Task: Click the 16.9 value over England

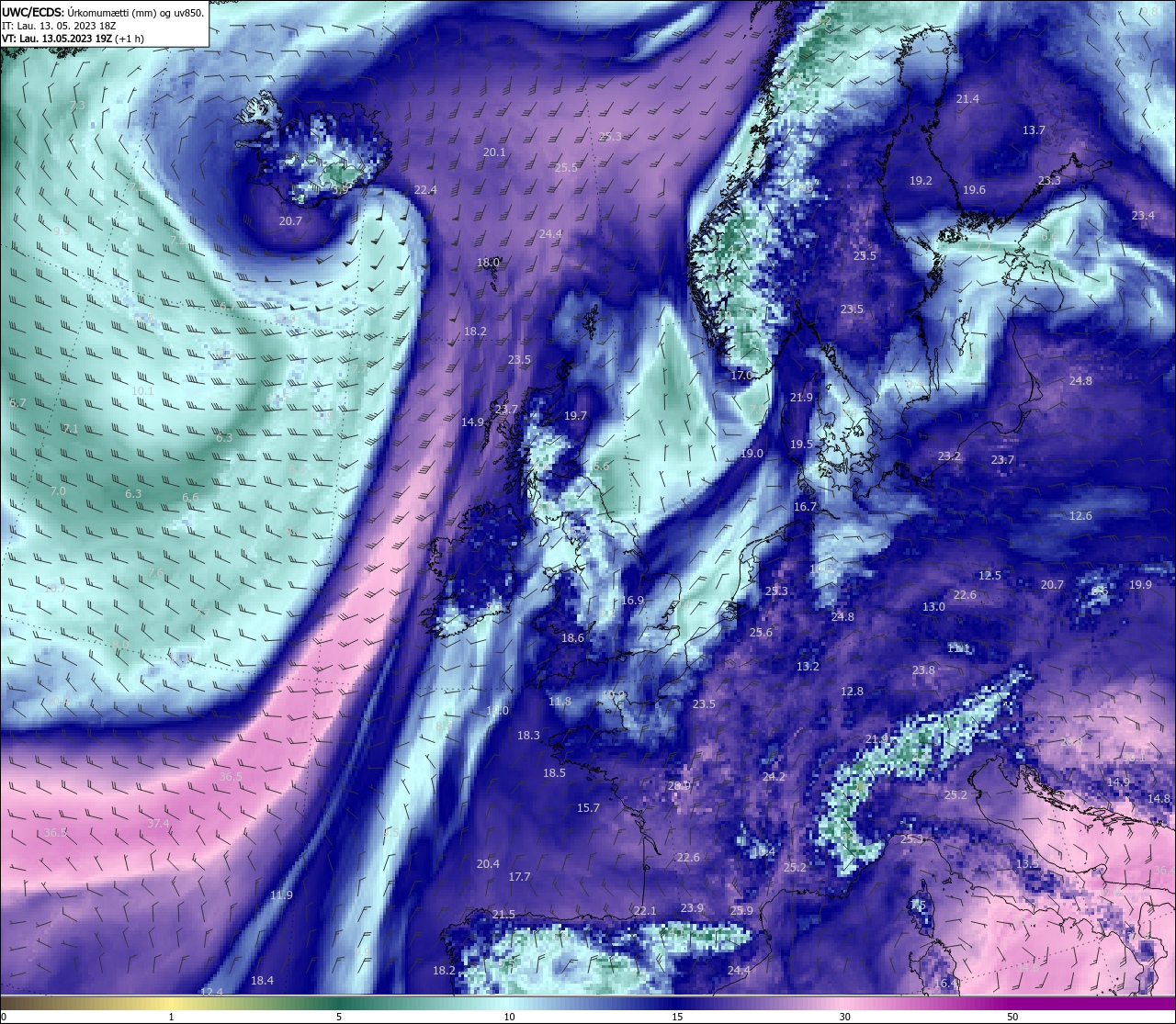Action: click(x=632, y=601)
